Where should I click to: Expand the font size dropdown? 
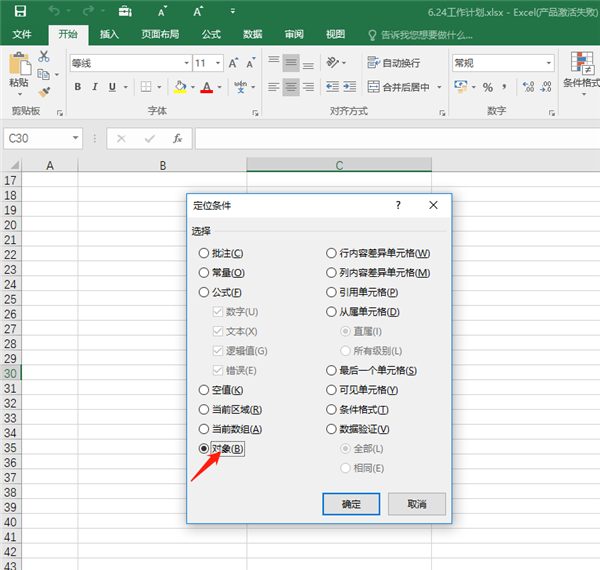pyautogui.click(x=218, y=63)
